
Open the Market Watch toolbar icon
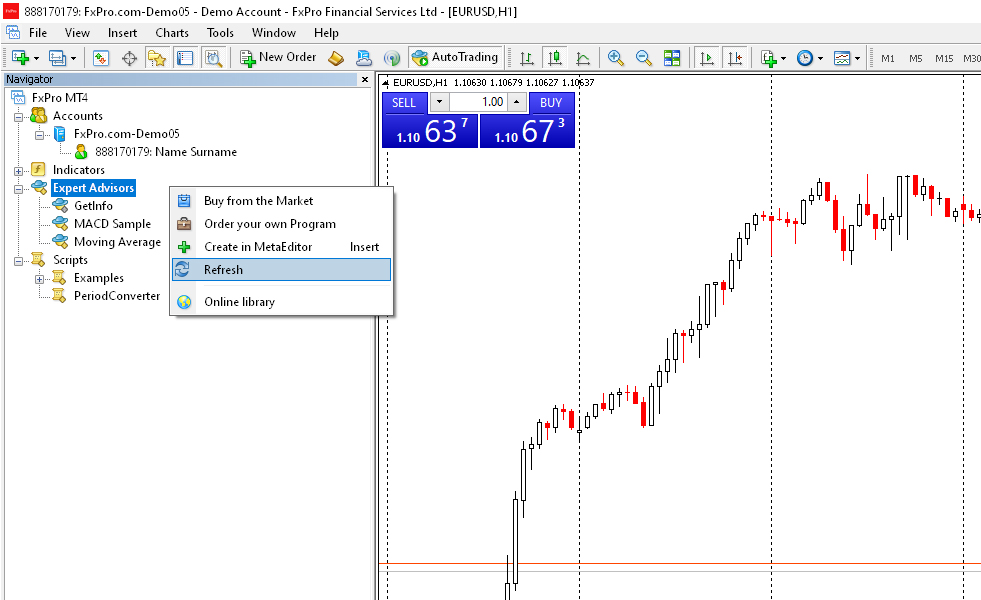(x=101, y=58)
